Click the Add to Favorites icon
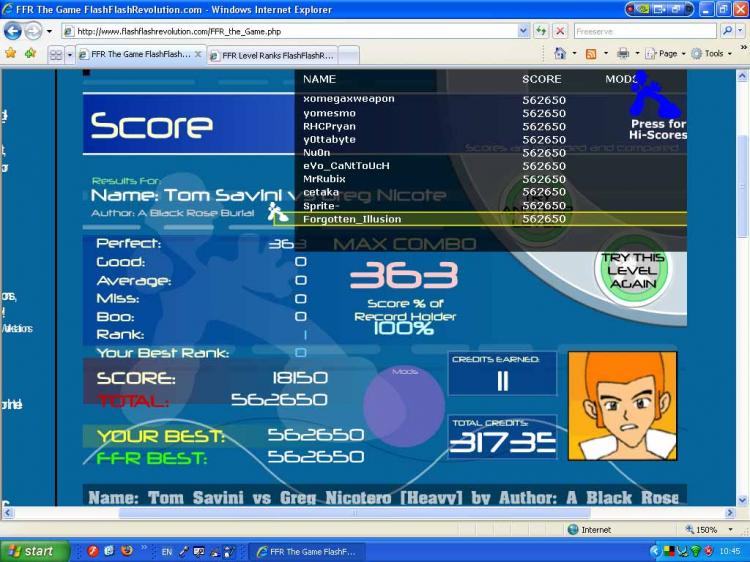 [x=31, y=53]
